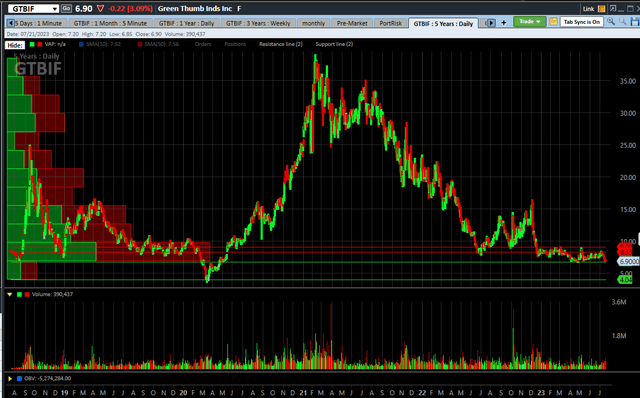The width and height of the screenshot is (640, 398).
Task: Toggle Orders display in legend
Action: click(202, 44)
